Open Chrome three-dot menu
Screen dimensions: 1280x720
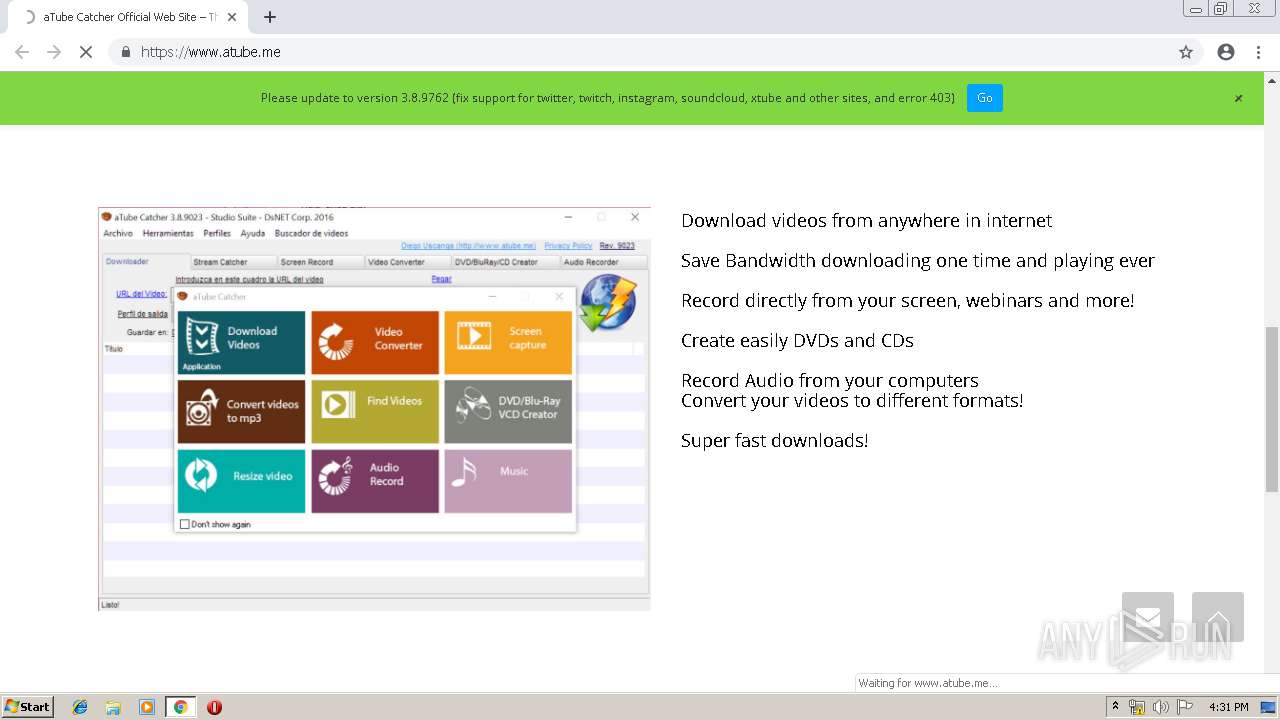tap(1258, 52)
